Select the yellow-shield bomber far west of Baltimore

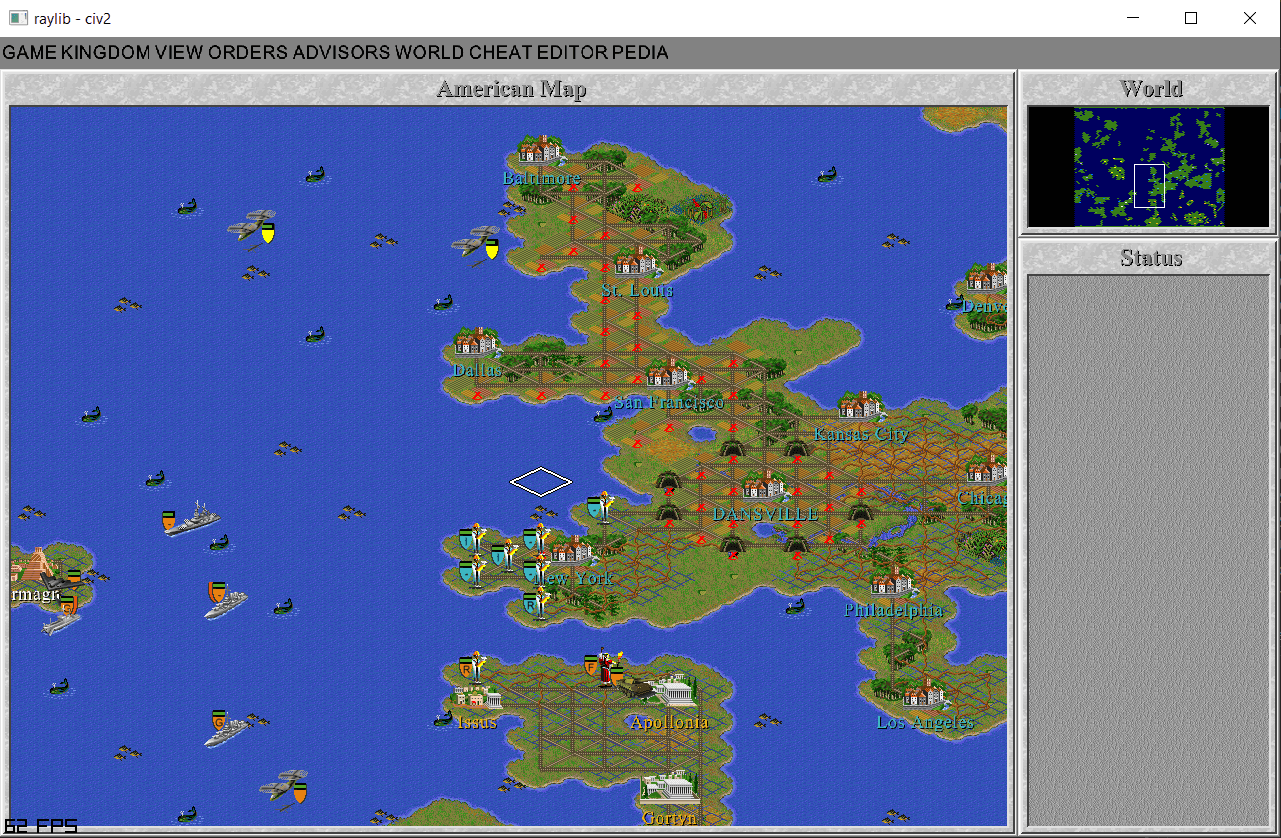252,227
